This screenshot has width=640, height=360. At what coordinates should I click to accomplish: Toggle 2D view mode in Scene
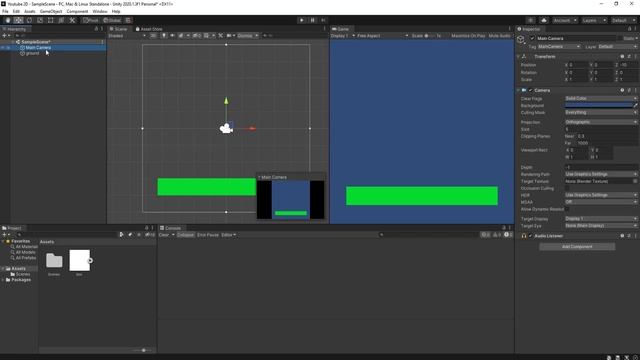click(x=153, y=36)
